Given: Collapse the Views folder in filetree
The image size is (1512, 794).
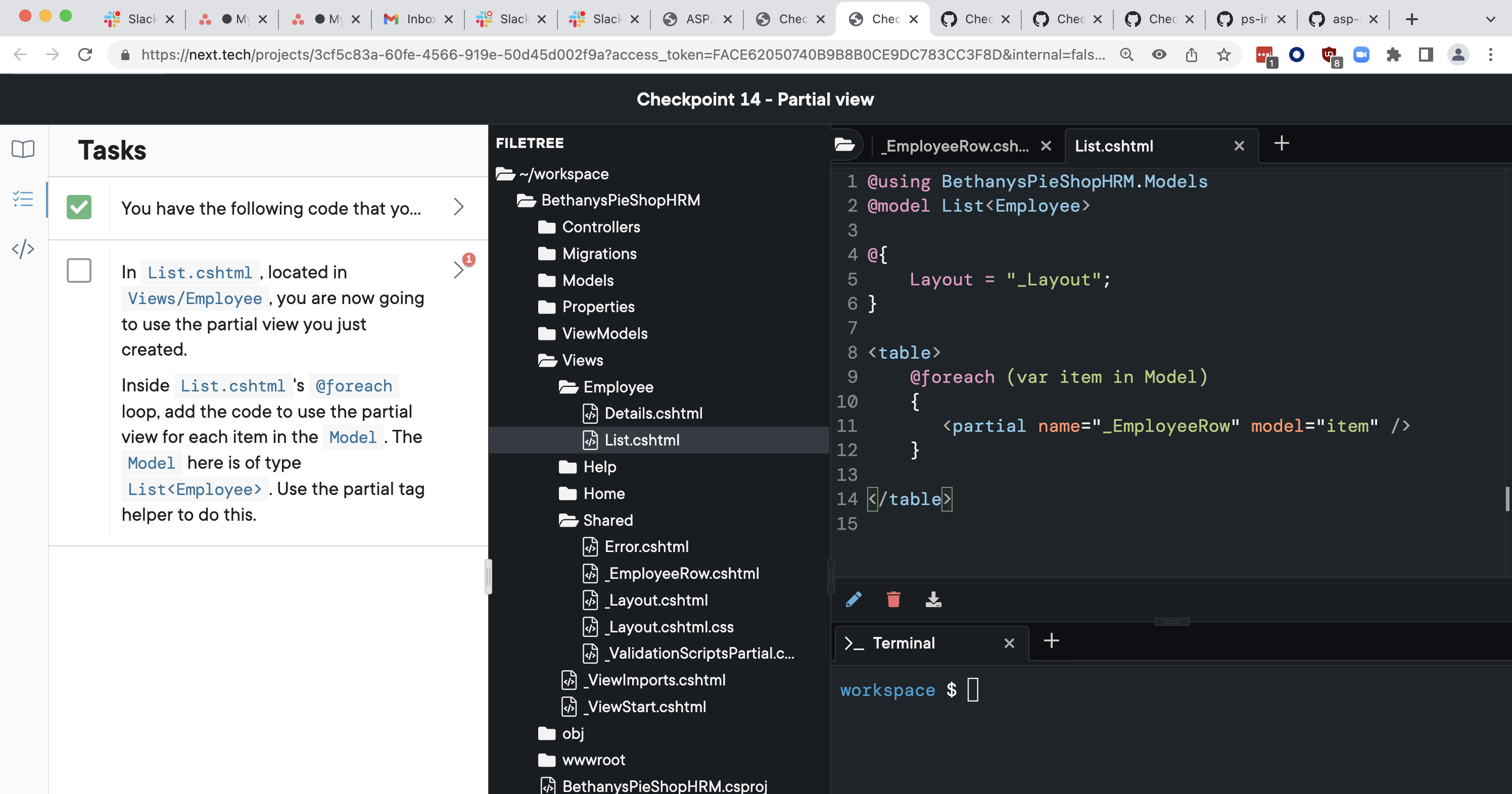Looking at the screenshot, I should 570,360.
